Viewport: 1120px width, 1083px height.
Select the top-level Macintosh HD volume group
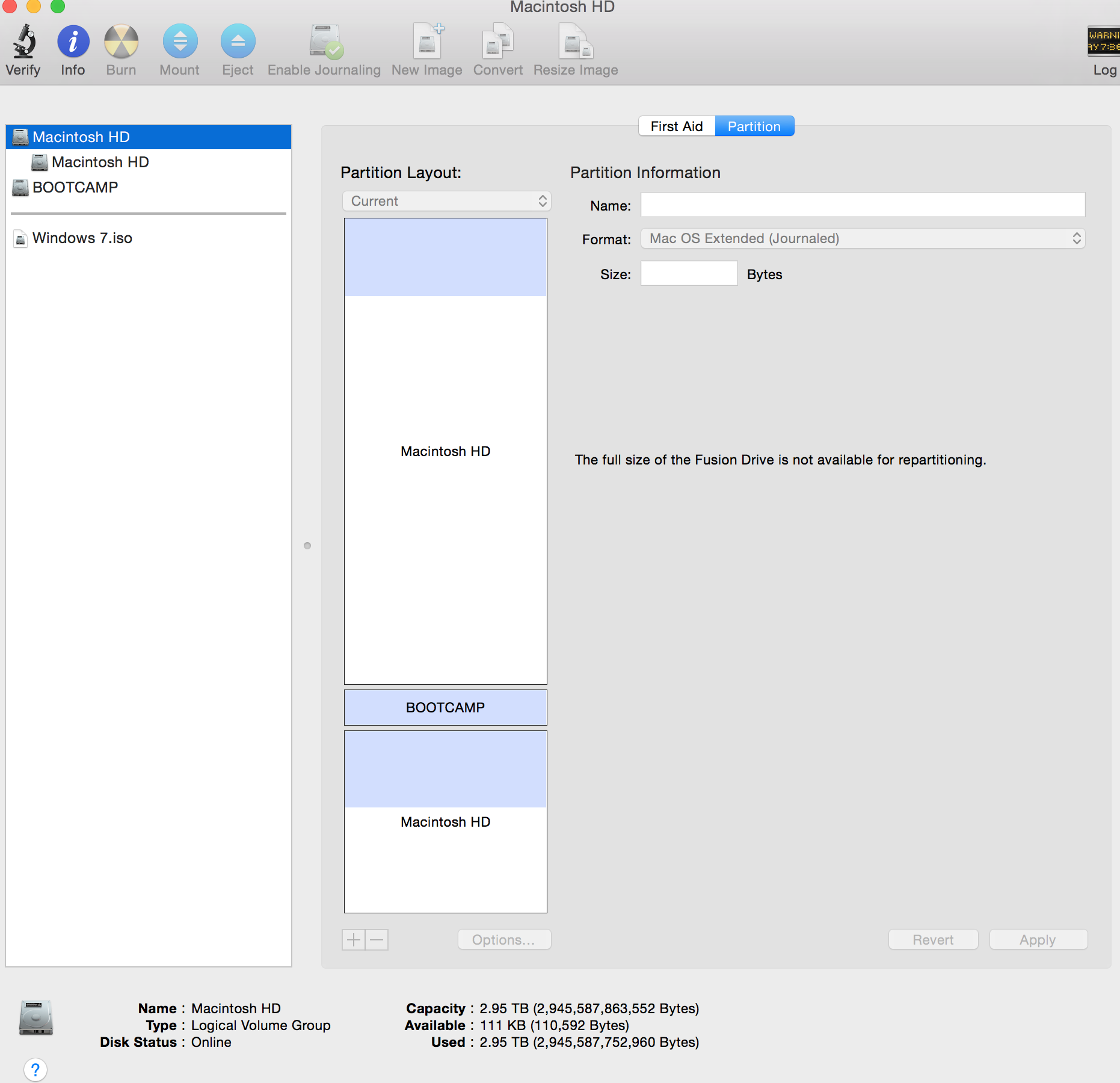click(x=149, y=137)
